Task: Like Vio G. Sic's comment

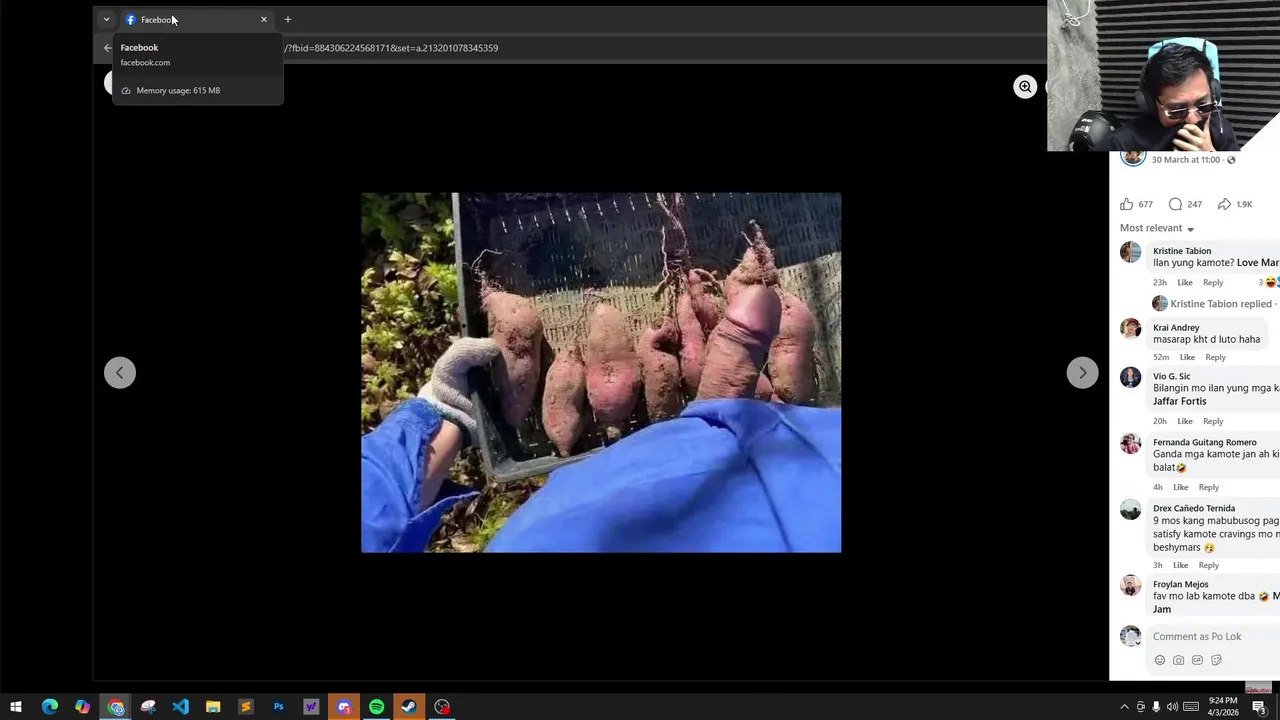Action: (x=1185, y=421)
